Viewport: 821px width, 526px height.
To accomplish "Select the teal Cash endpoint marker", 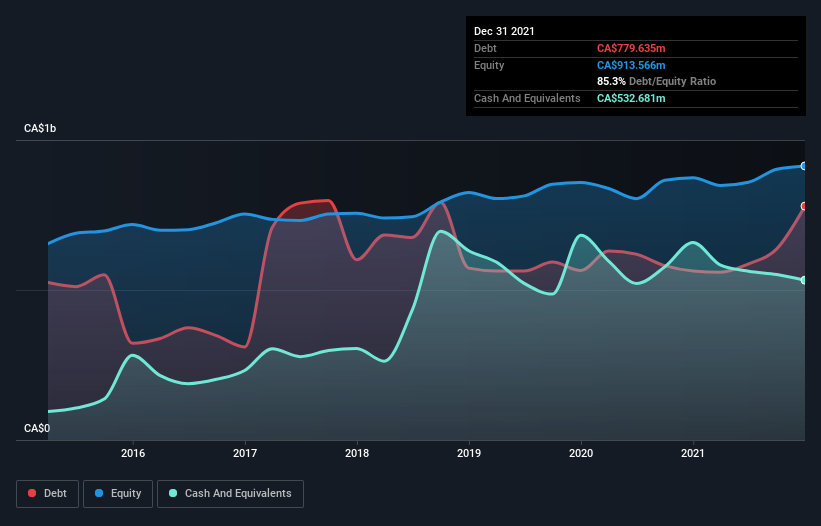I will click(804, 281).
